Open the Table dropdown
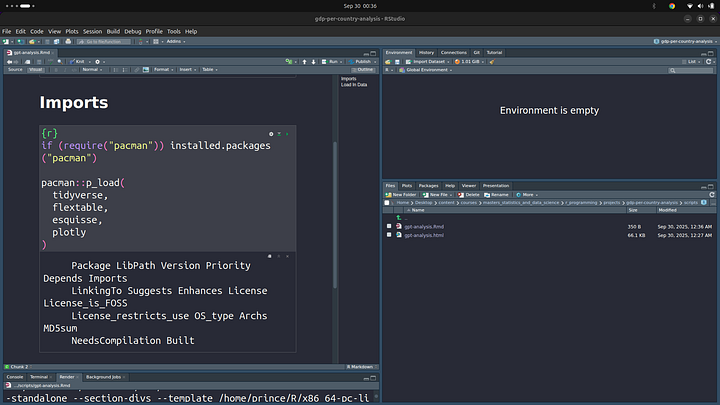This screenshot has width=720, height=405. 210,70
